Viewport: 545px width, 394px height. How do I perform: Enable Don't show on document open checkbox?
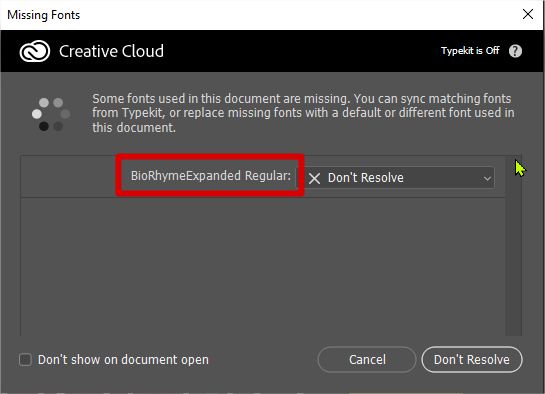tap(25, 360)
